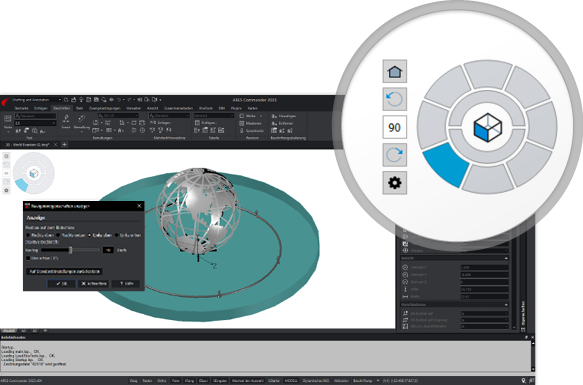The width and height of the screenshot is (583, 385).
Task: Toggle Polar in the status bar
Action: tap(176, 381)
